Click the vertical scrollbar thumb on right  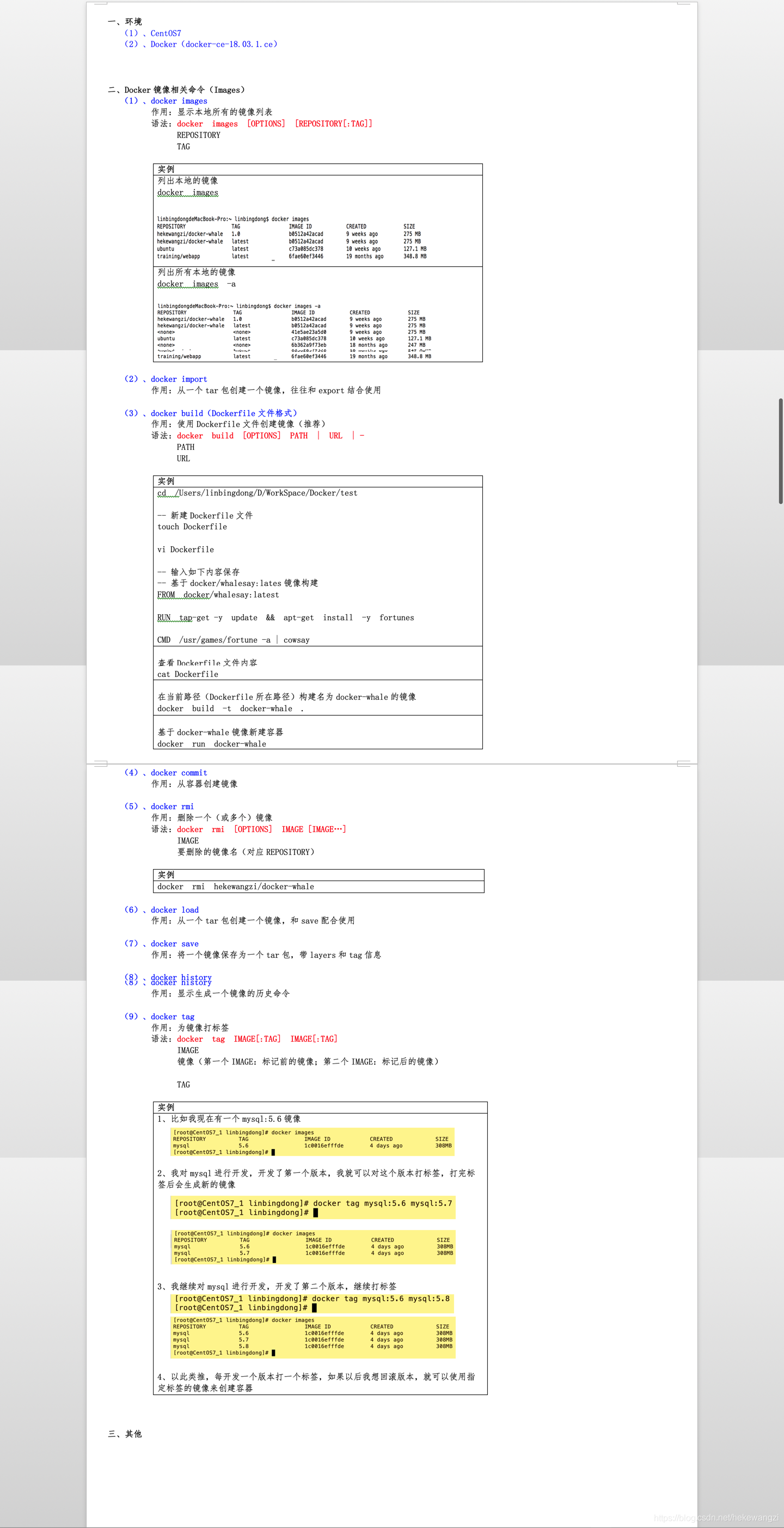(x=780, y=451)
